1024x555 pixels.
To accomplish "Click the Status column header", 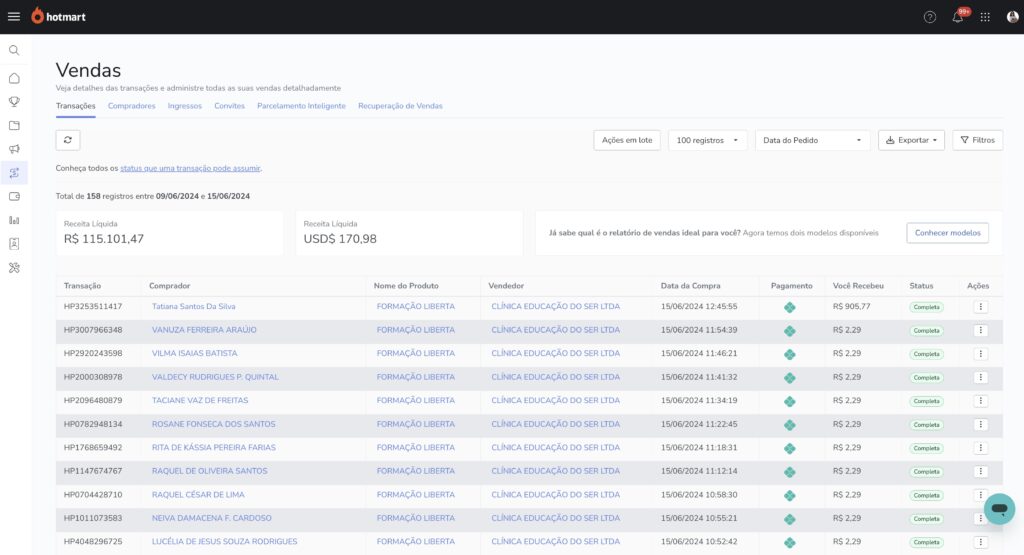I will (921, 286).
